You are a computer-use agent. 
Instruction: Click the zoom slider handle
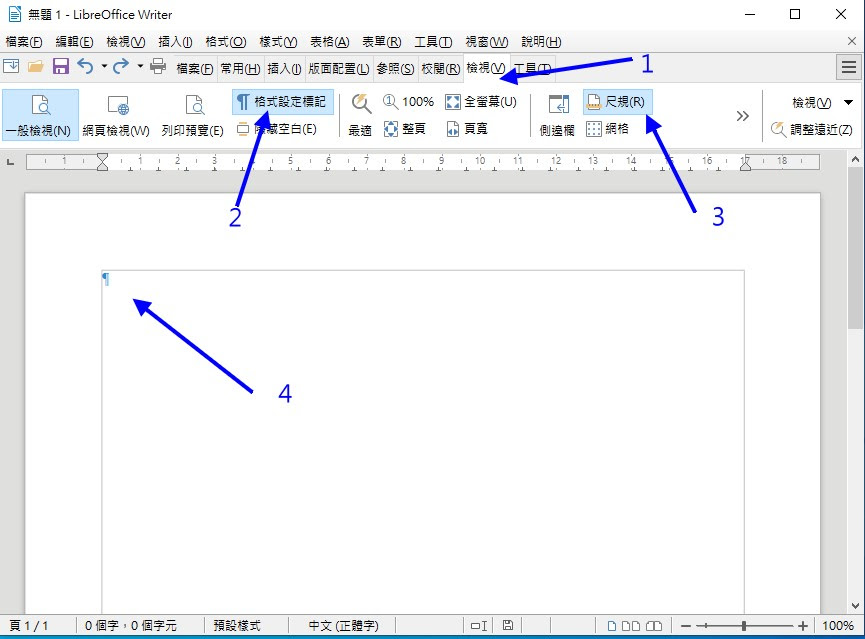tap(744, 626)
